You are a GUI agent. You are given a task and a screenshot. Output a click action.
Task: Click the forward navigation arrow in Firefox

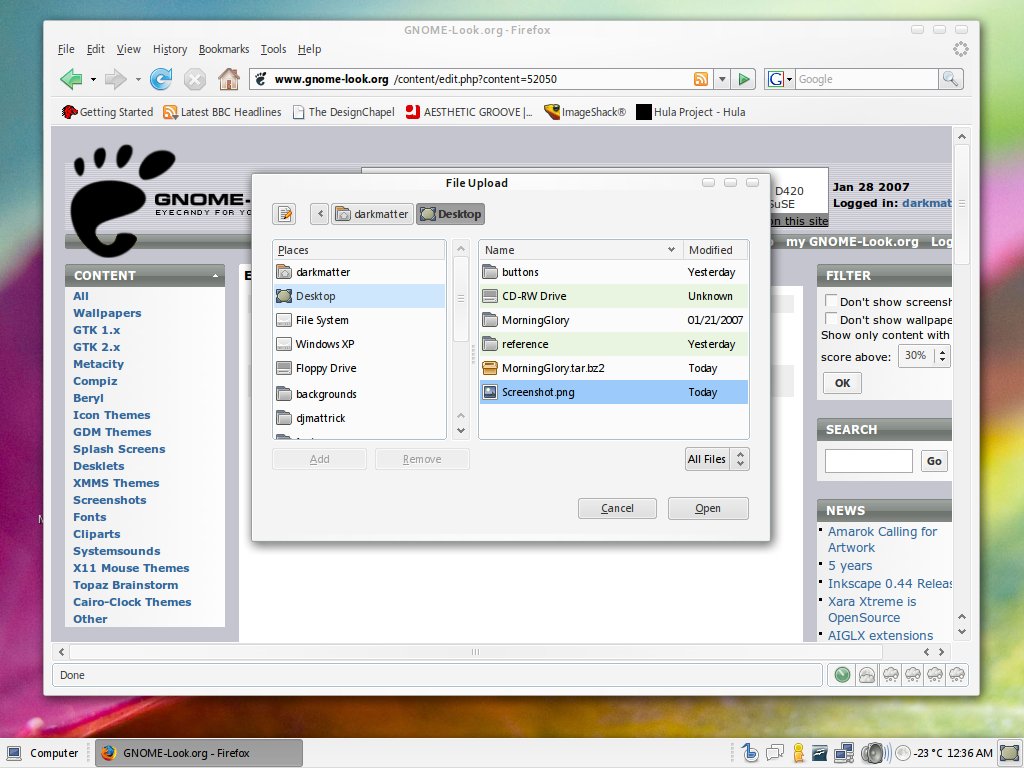click(116, 79)
